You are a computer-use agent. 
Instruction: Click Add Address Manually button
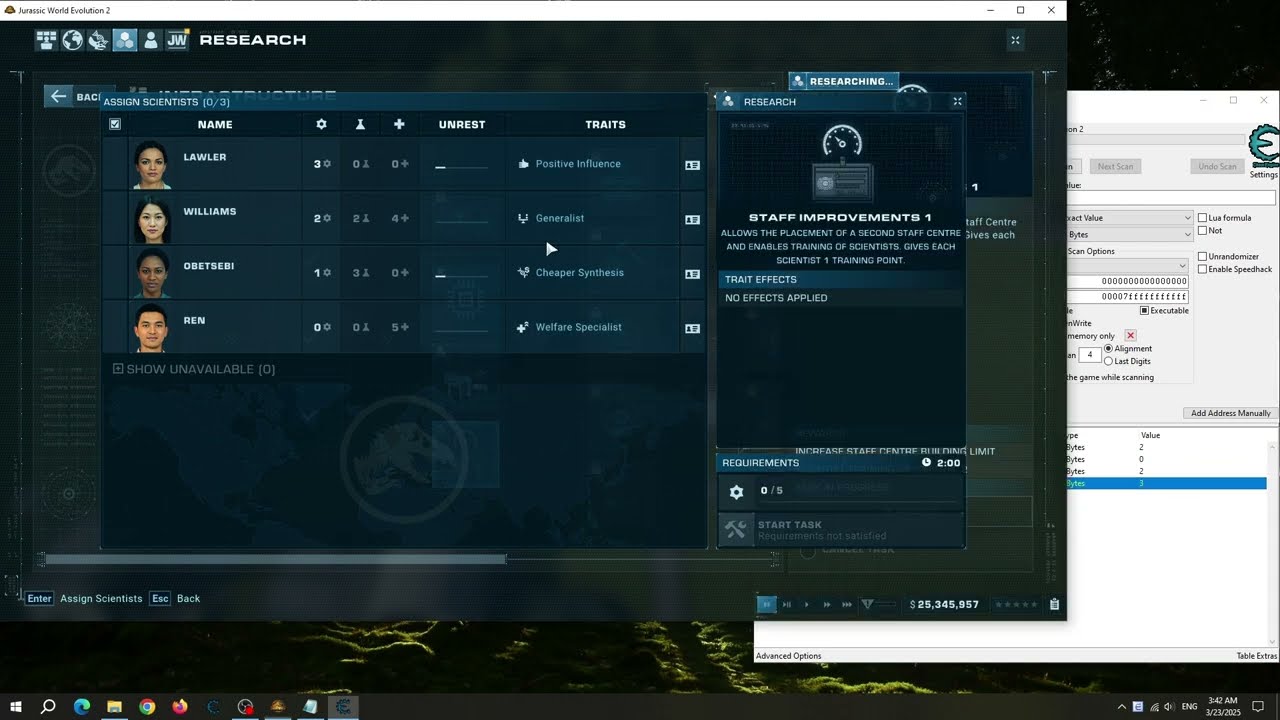(x=1231, y=413)
